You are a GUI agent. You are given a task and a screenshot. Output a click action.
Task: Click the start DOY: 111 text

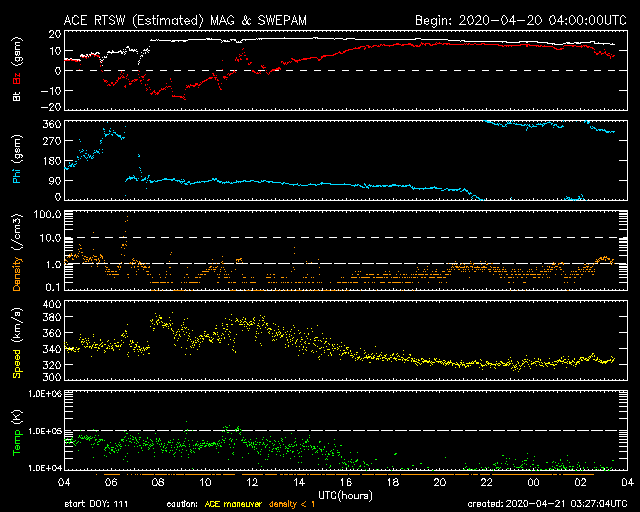point(95,504)
